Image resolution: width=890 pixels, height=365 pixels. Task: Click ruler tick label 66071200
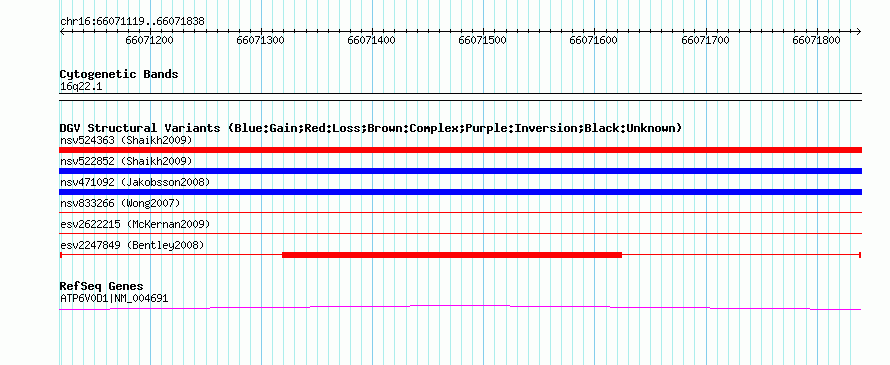(x=150, y=40)
